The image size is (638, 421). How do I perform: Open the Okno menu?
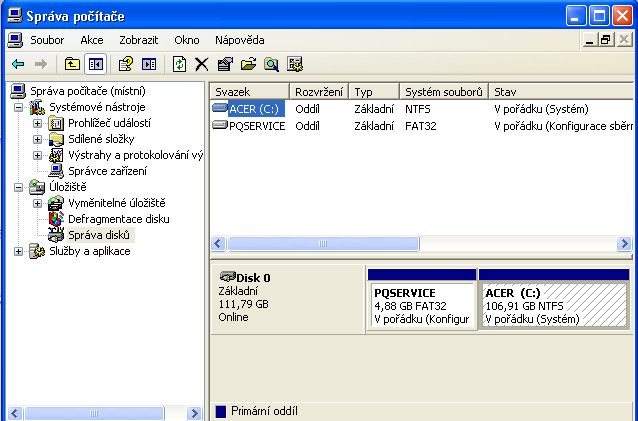click(187, 40)
